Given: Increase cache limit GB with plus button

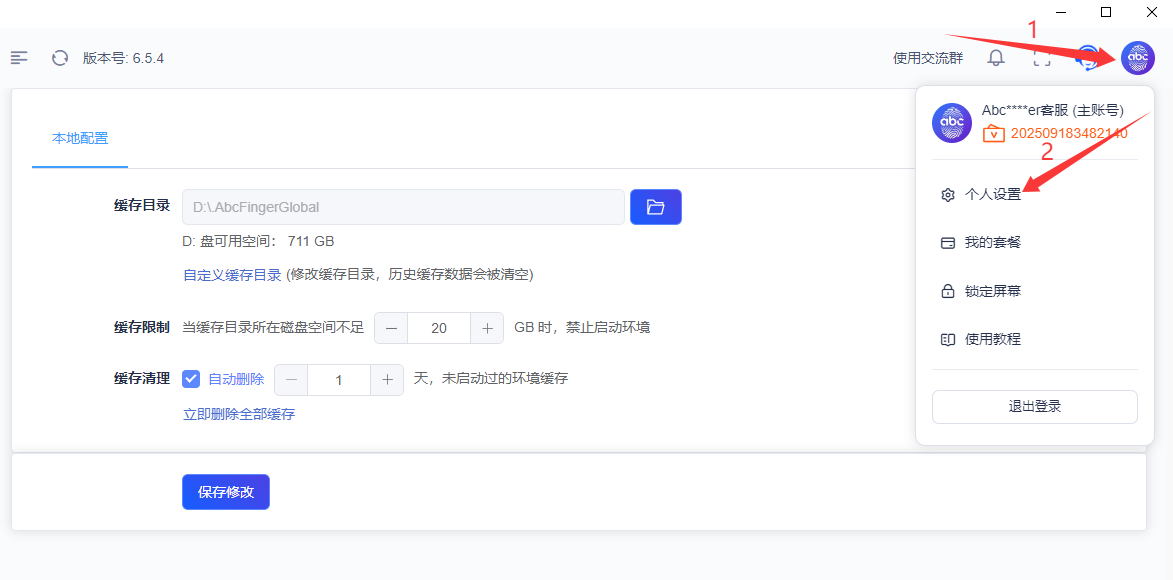Looking at the screenshot, I should [487, 328].
